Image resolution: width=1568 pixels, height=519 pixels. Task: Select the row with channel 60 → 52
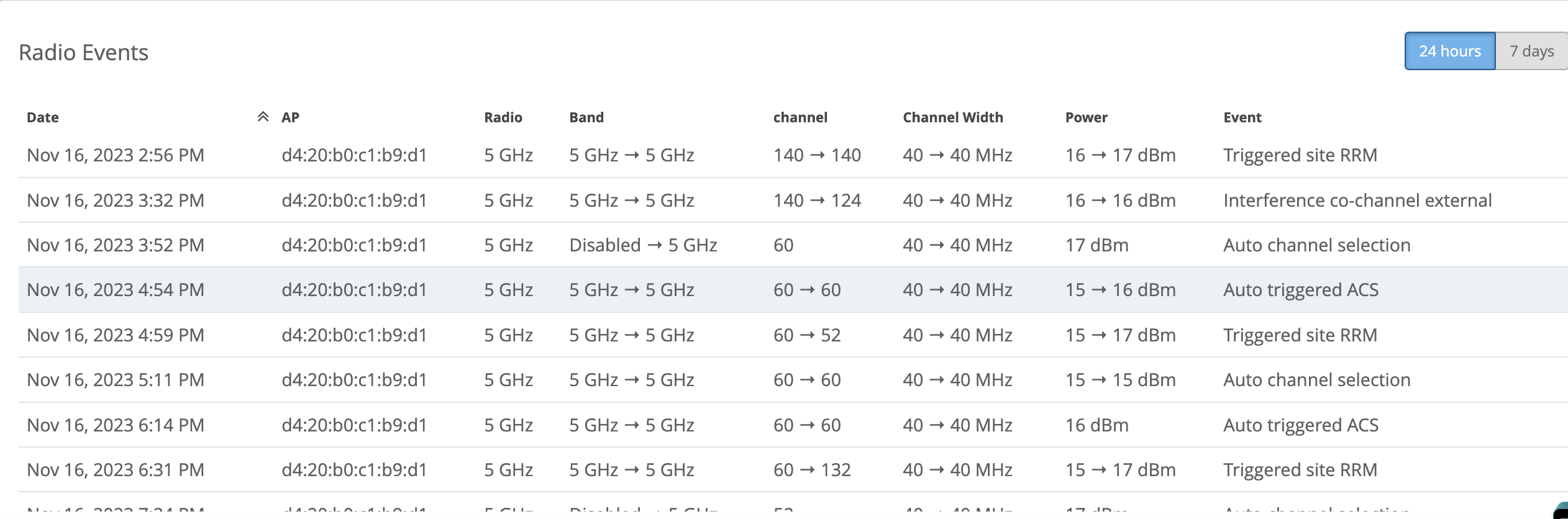tap(806, 335)
